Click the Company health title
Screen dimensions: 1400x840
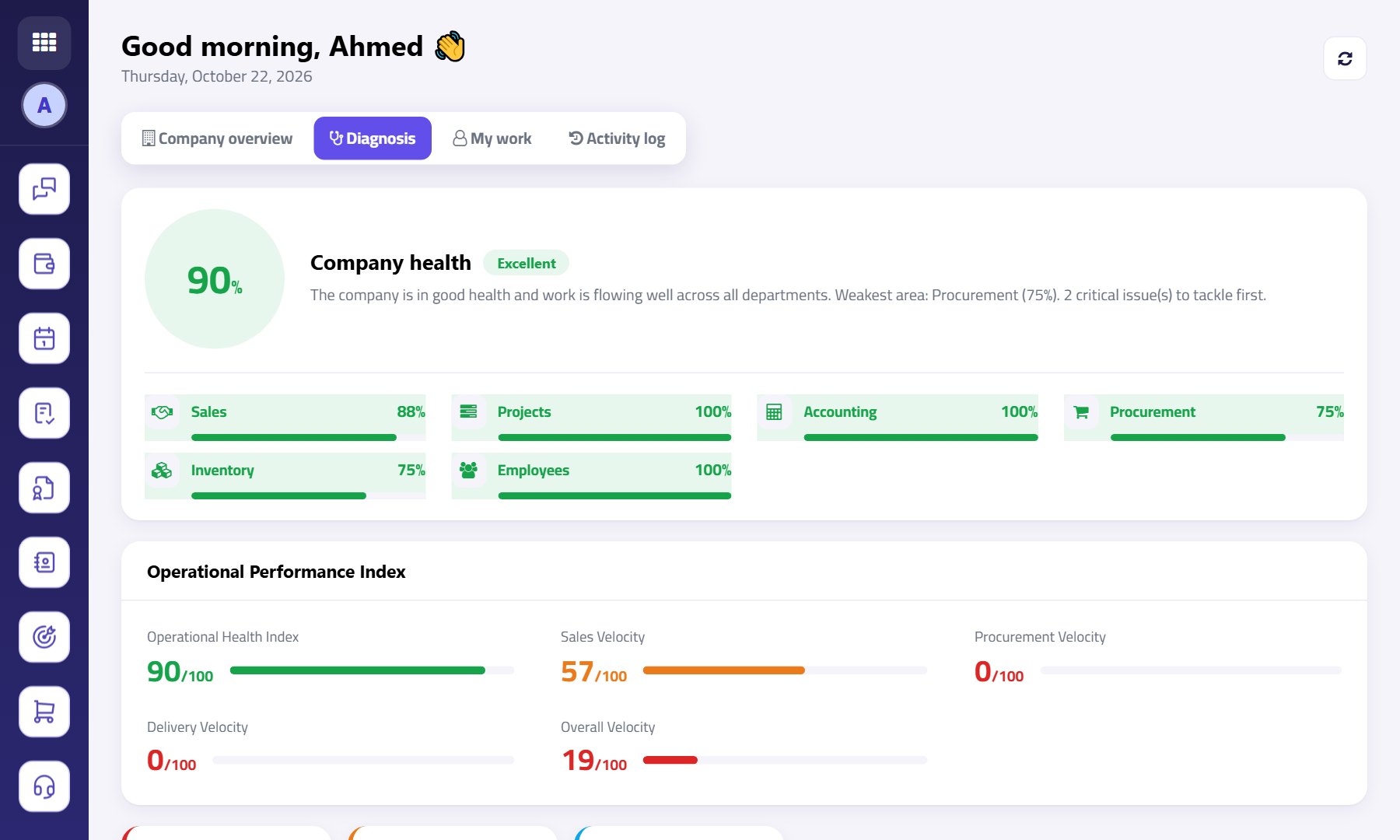(390, 263)
